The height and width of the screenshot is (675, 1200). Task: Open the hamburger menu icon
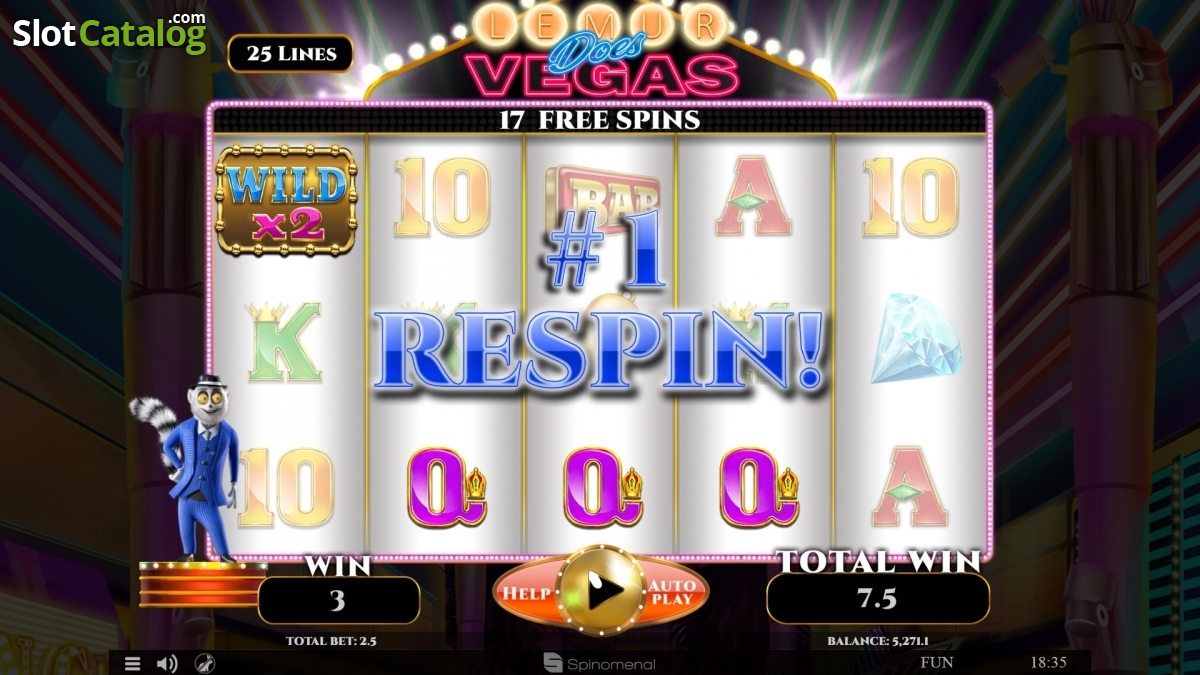coord(132,663)
